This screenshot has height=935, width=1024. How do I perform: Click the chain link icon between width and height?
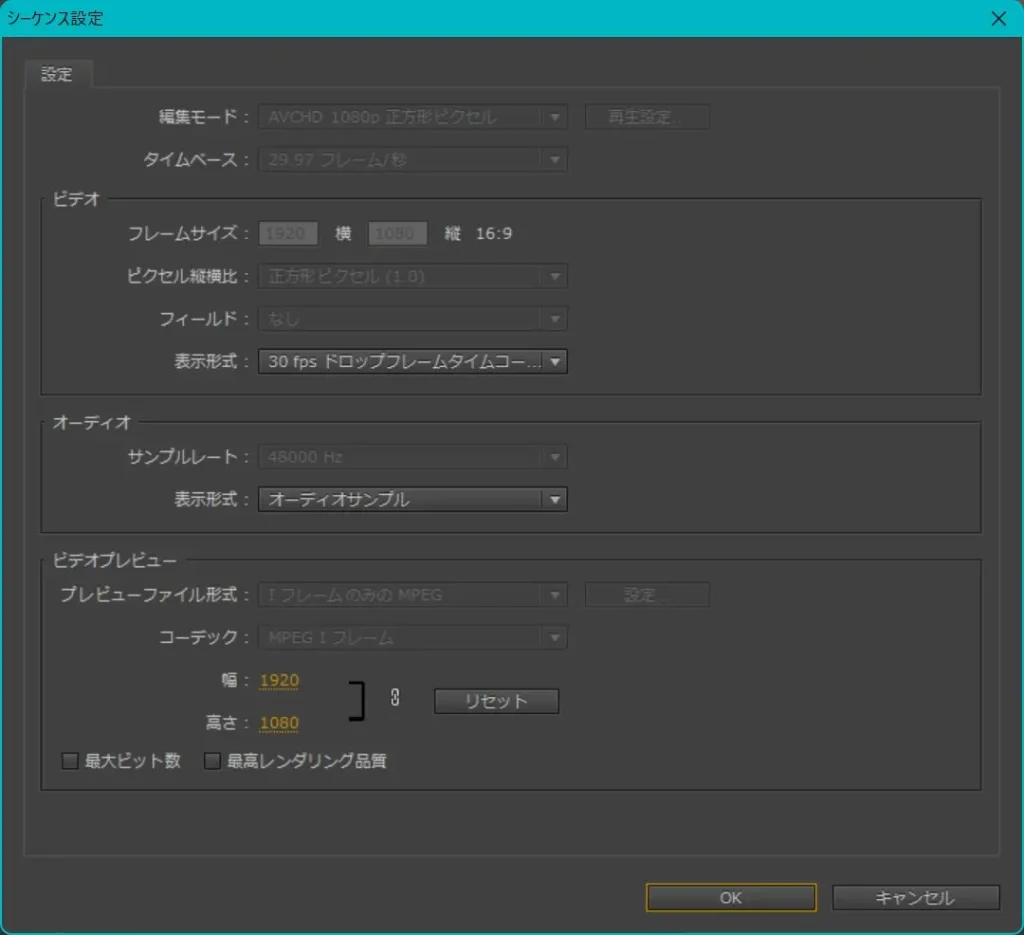pos(395,699)
